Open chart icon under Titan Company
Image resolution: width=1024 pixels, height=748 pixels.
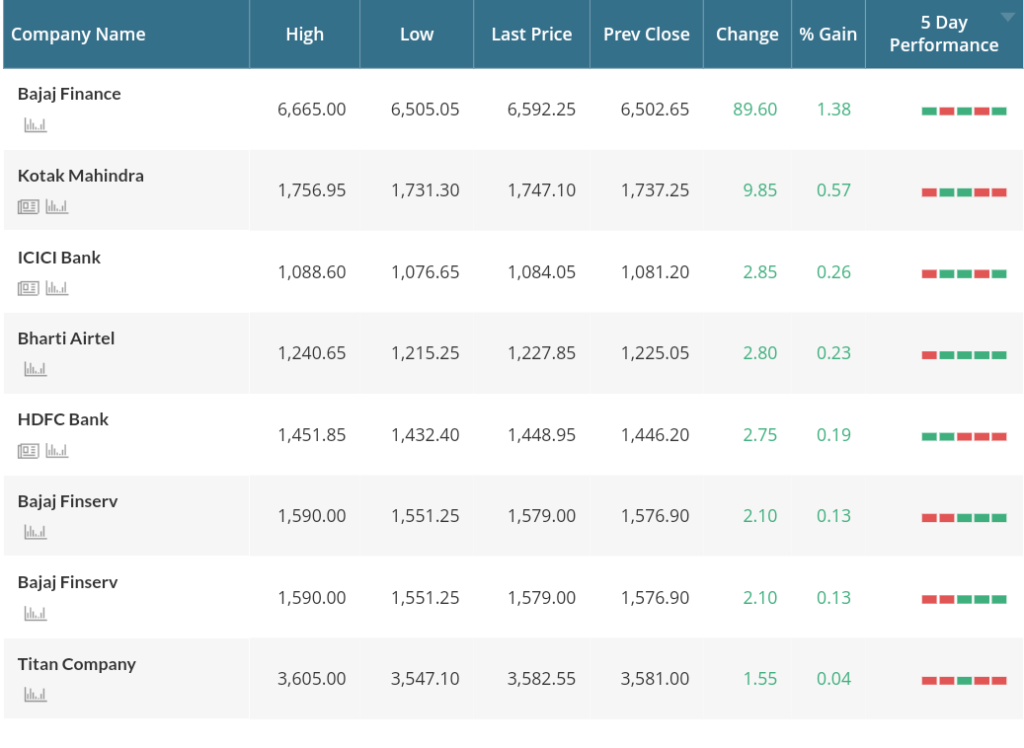click(x=35, y=694)
